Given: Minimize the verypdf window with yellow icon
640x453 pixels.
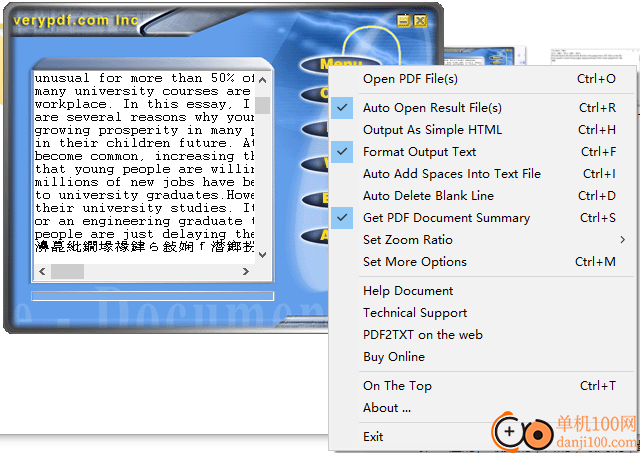Looking at the screenshot, I should [403, 20].
